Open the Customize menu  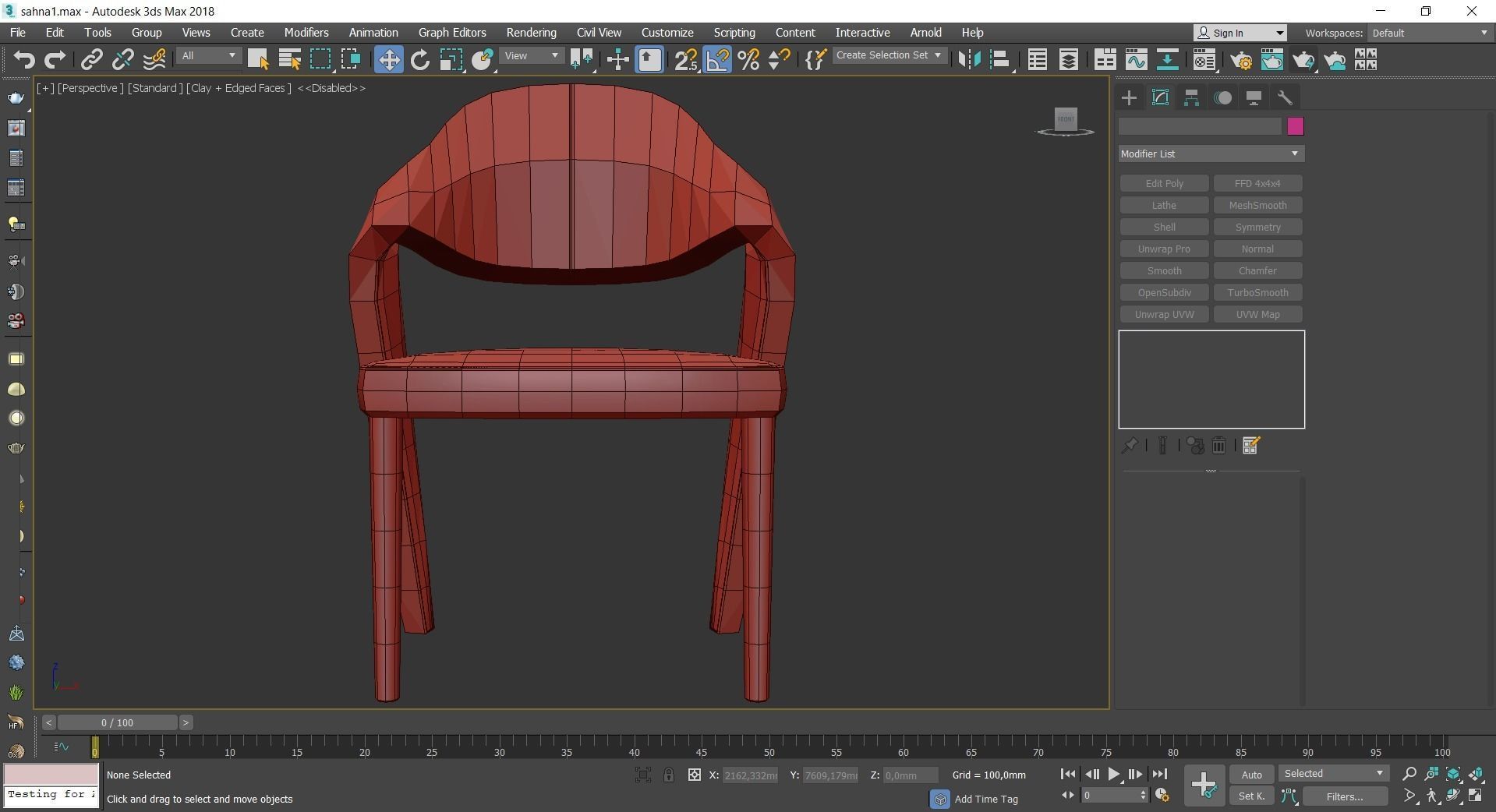click(x=667, y=33)
